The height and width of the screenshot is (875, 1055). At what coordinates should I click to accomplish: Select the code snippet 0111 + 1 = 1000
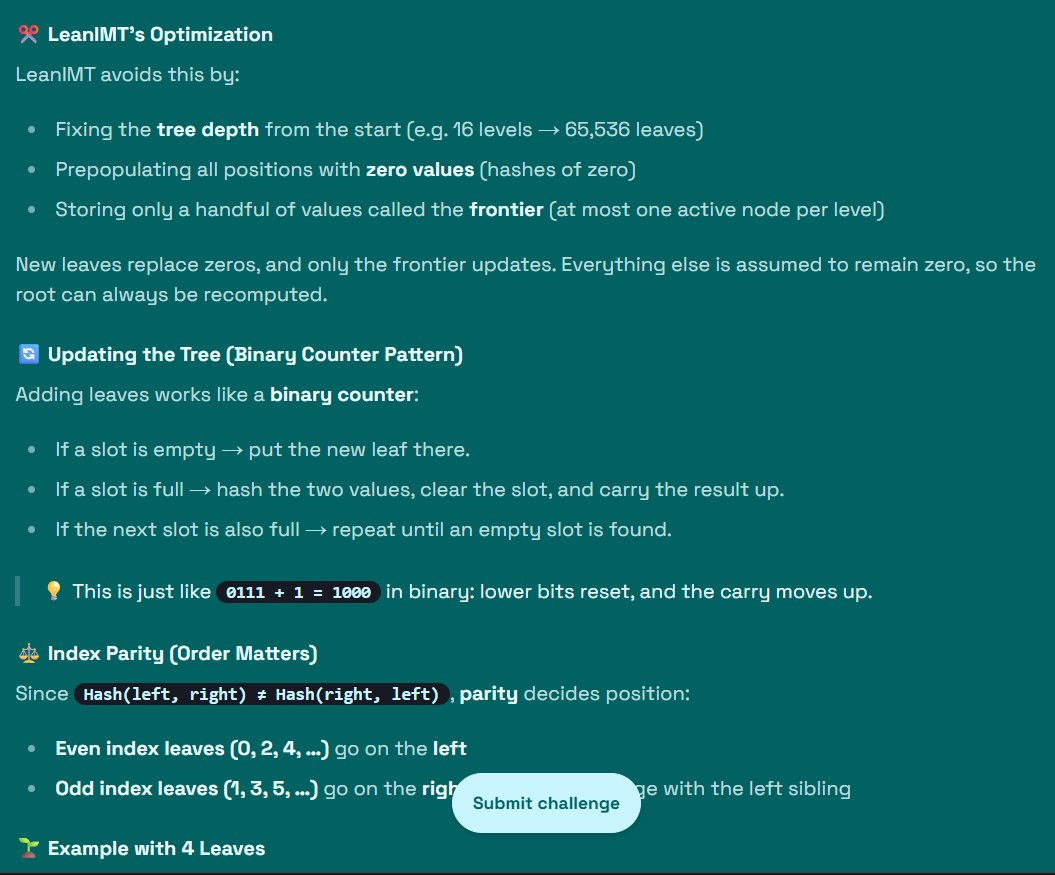(300, 591)
